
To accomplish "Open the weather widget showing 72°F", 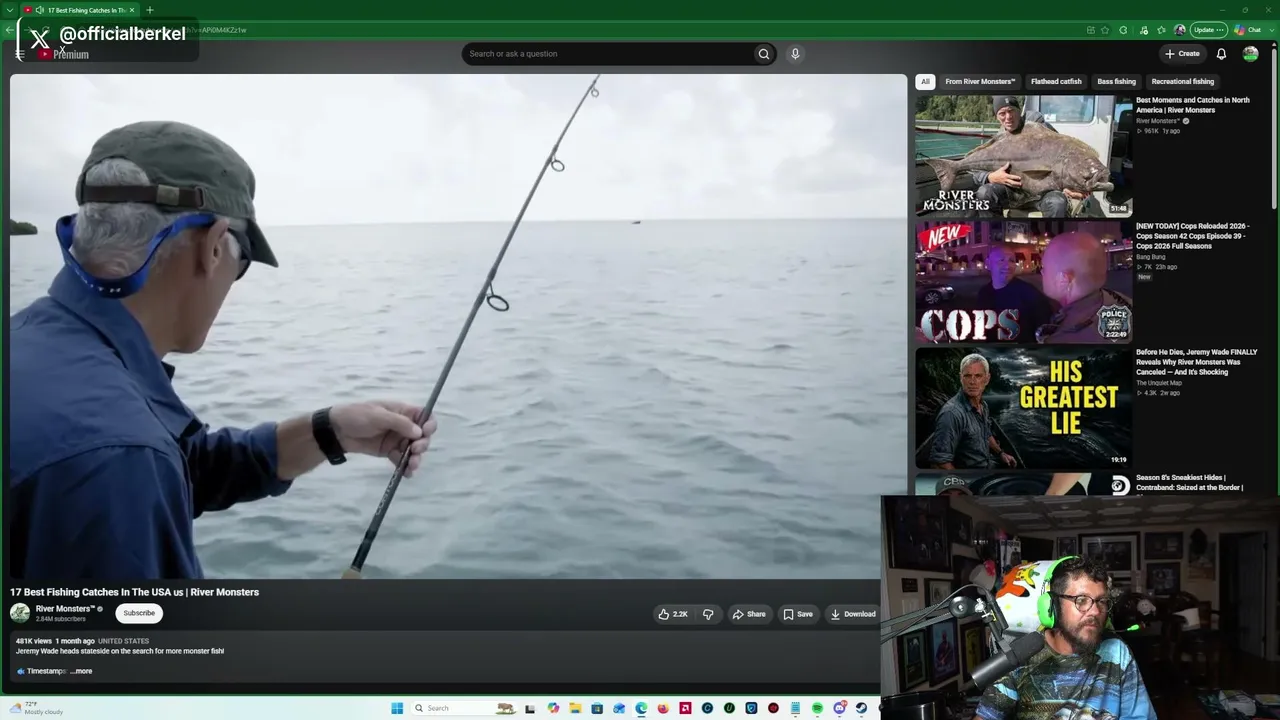I will 35,708.
